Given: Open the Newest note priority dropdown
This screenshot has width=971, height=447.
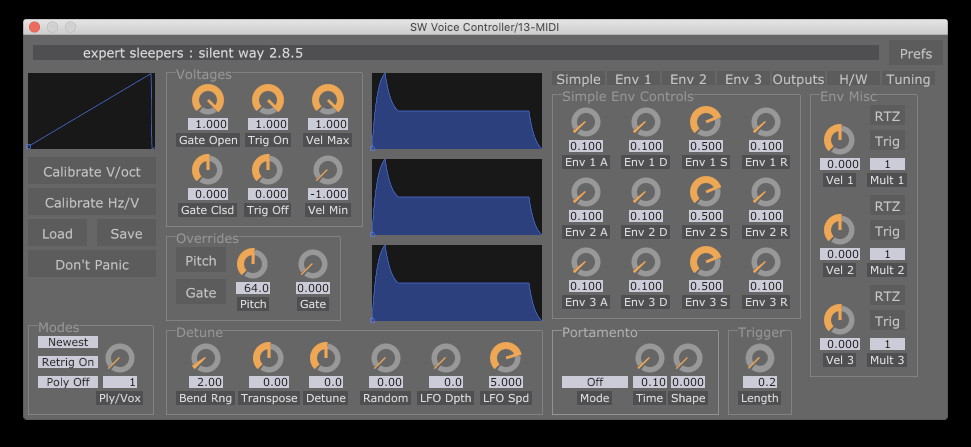Looking at the screenshot, I should pyautogui.click(x=67, y=342).
